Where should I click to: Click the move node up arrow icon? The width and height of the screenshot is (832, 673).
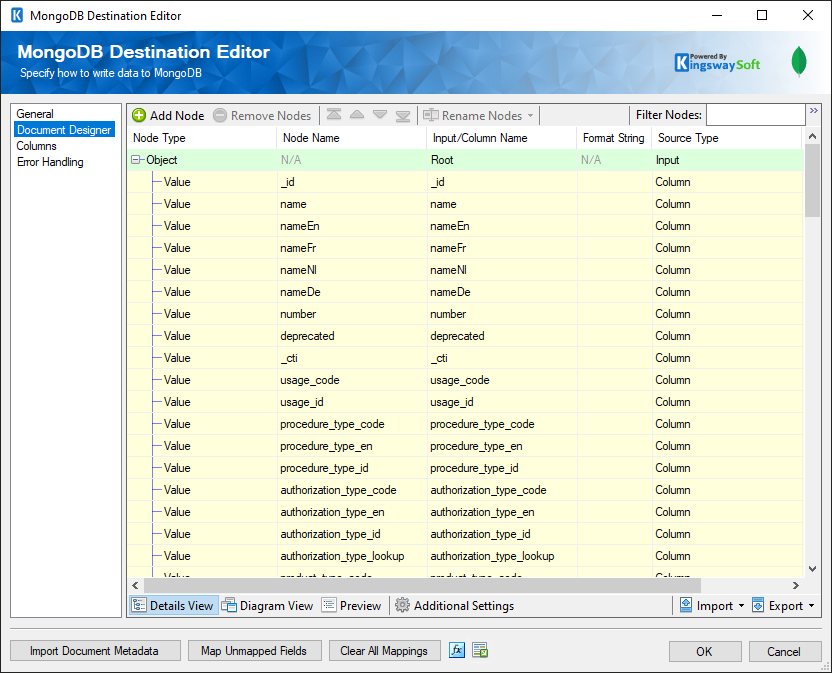[x=357, y=116]
